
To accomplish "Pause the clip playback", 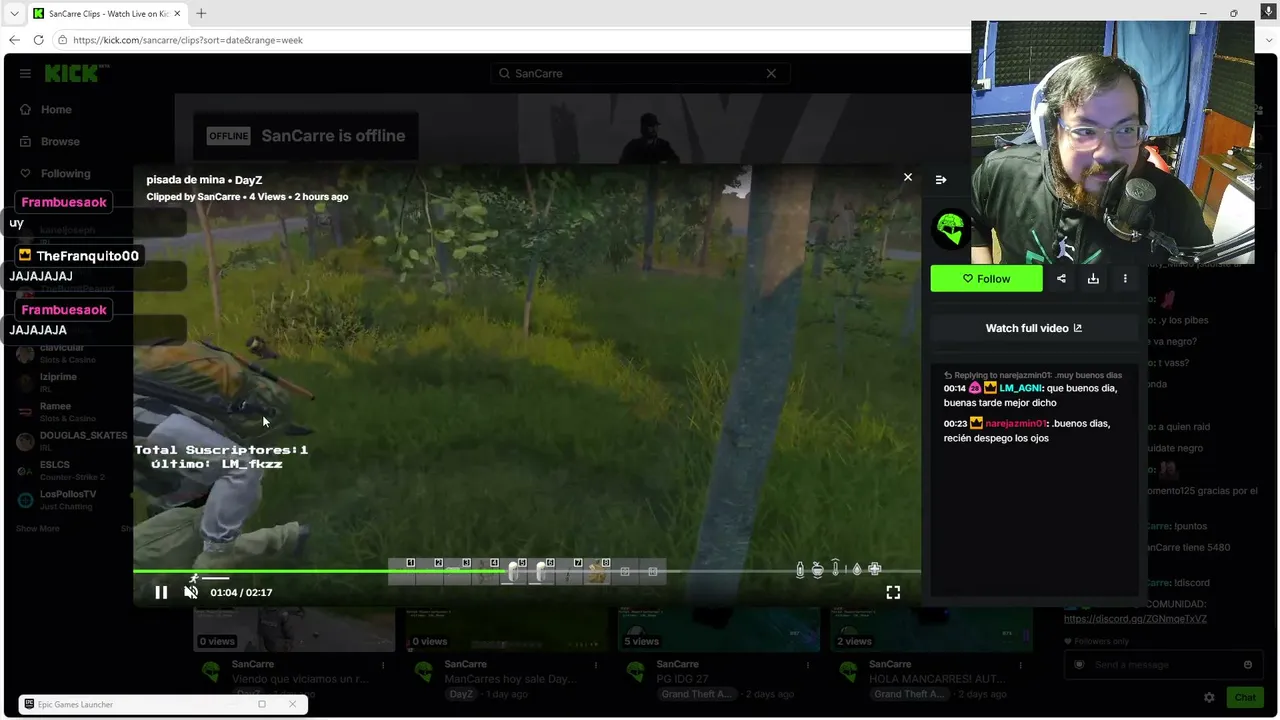I will click(x=161, y=592).
